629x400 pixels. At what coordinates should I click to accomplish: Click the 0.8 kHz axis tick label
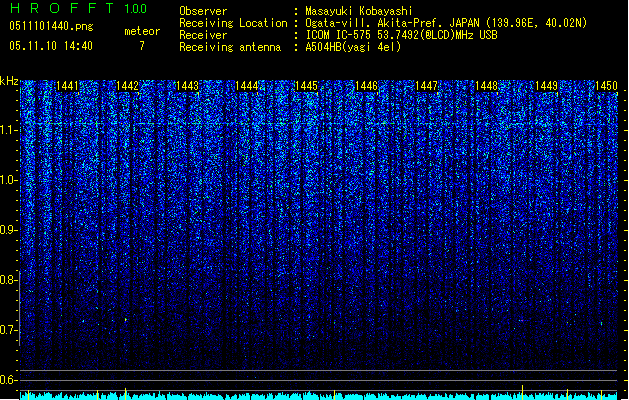(8, 280)
